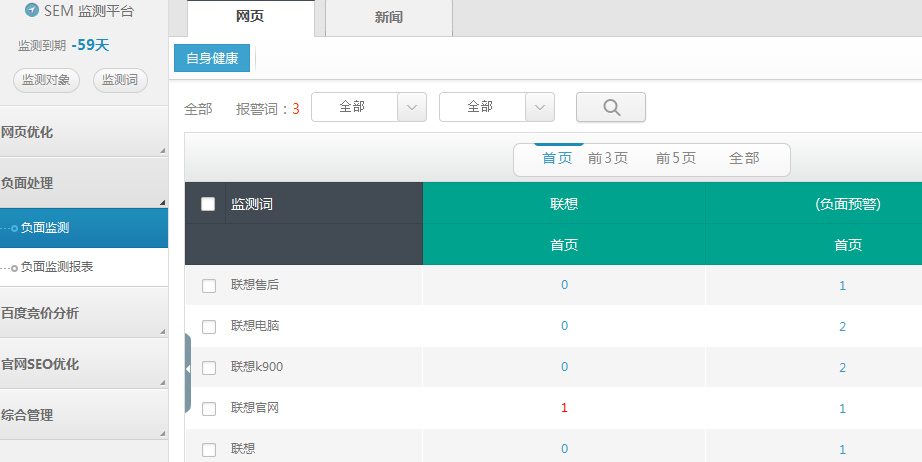
Task: Click the magnifier search button
Action: tap(610, 107)
